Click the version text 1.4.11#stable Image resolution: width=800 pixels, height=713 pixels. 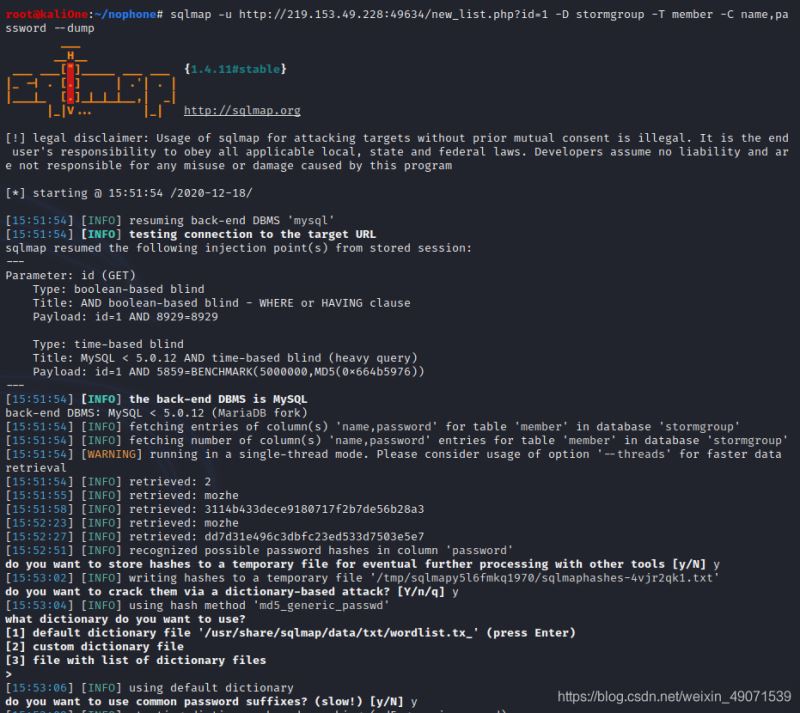point(235,69)
